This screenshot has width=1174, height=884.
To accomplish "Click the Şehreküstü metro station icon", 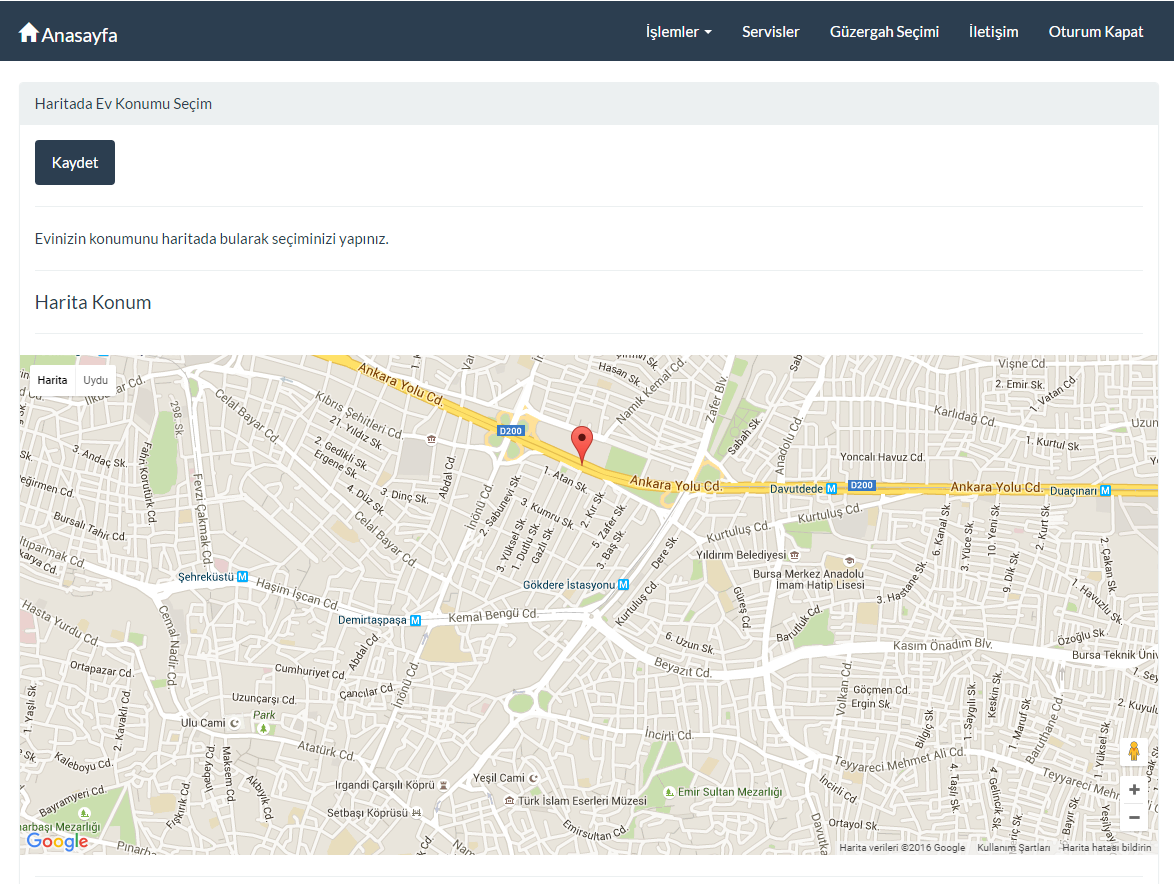I will [x=243, y=576].
